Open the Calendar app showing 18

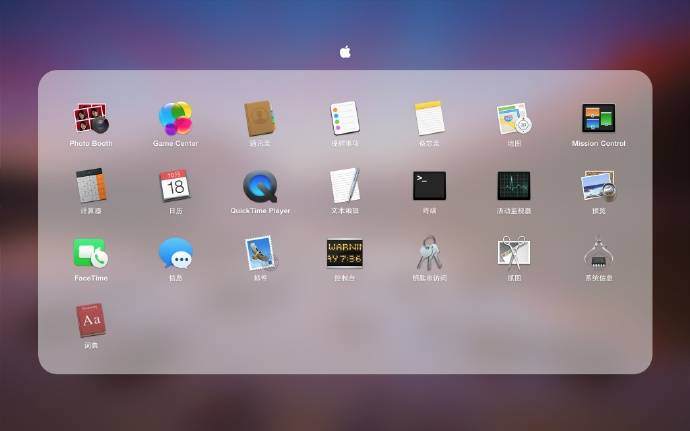[x=175, y=185]
